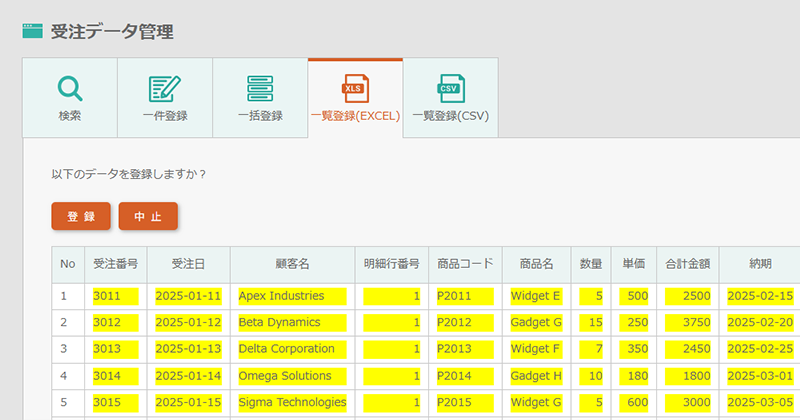Click product name Widget F
The image size is (800, 420).
click(536, 349)
